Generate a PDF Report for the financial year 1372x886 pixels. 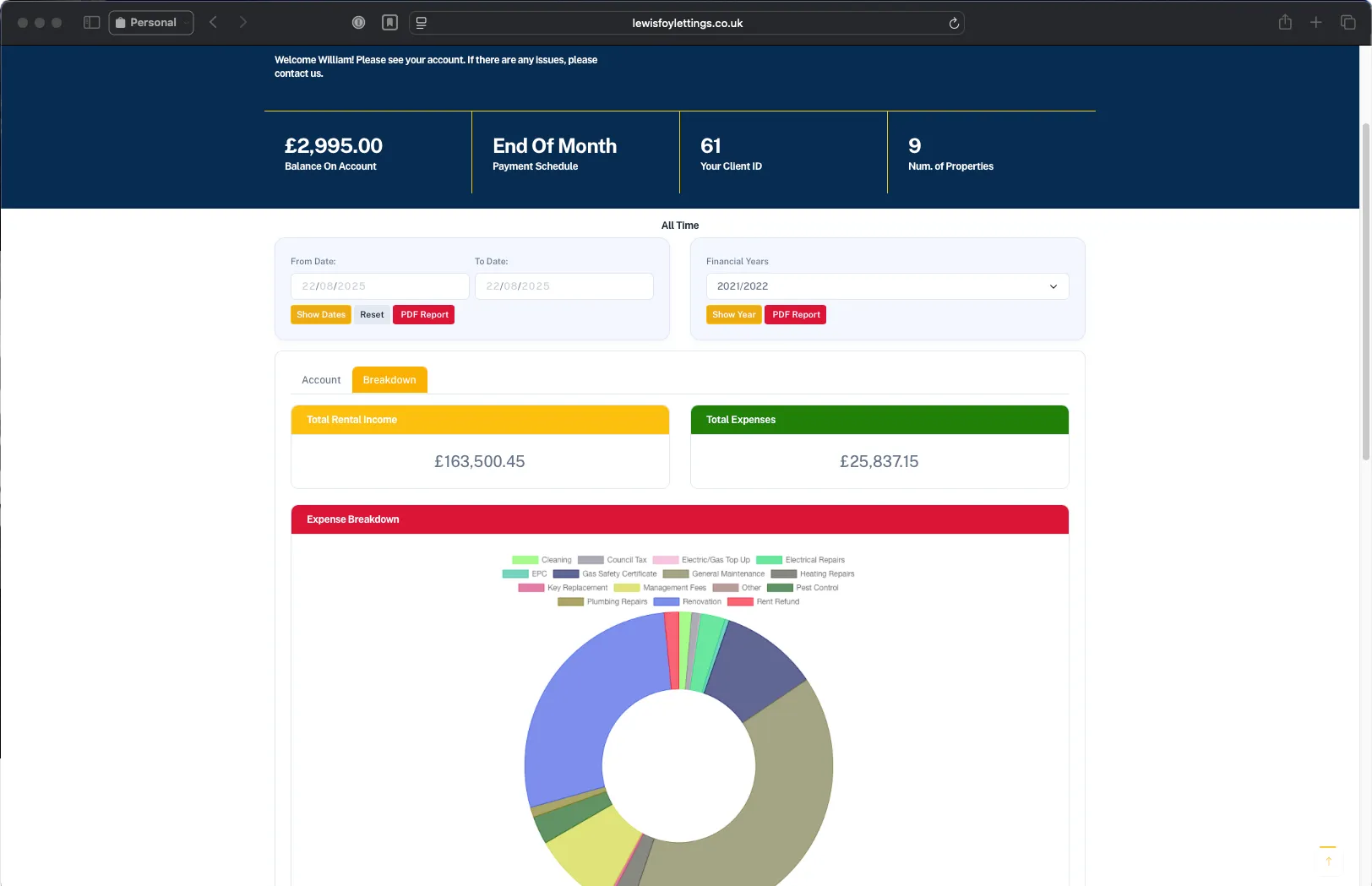(x=794, y=314)
